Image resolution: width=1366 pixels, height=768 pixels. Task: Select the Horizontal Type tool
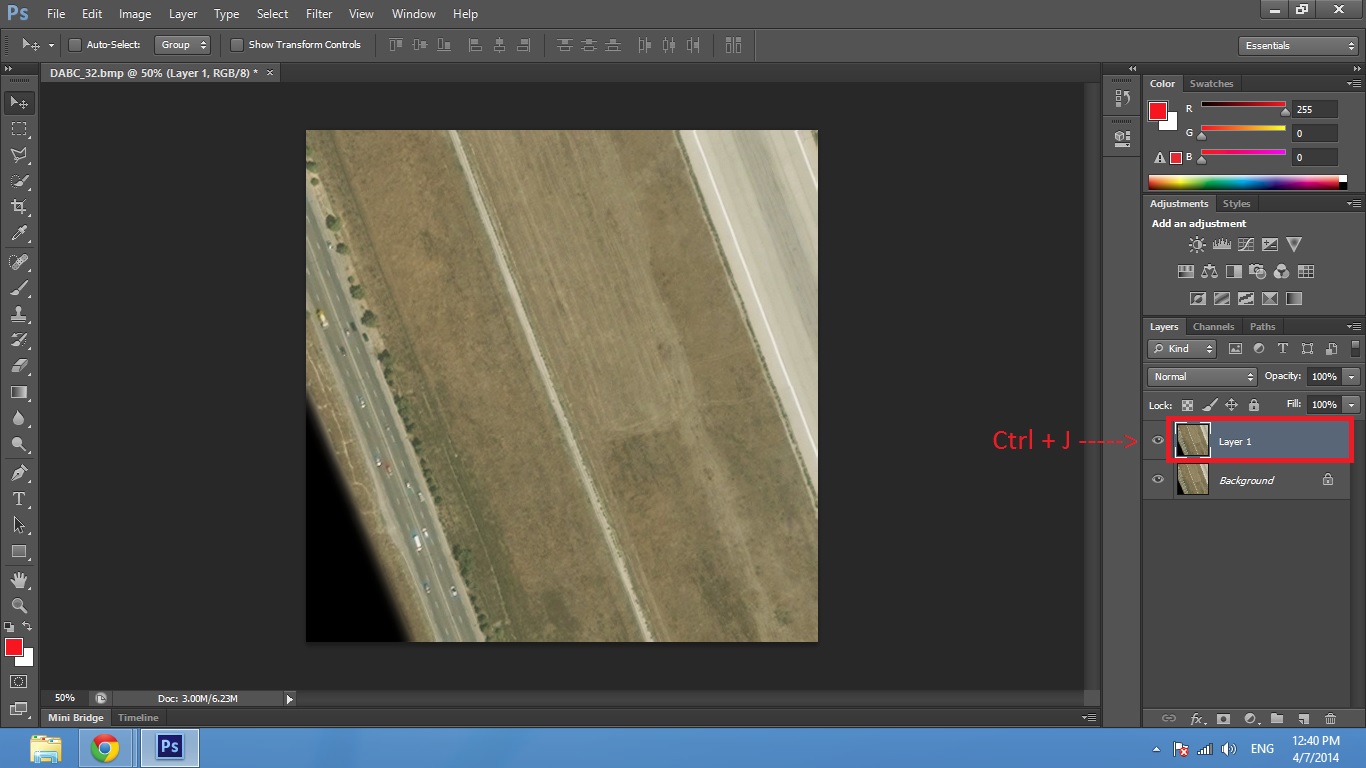(19, 499)
